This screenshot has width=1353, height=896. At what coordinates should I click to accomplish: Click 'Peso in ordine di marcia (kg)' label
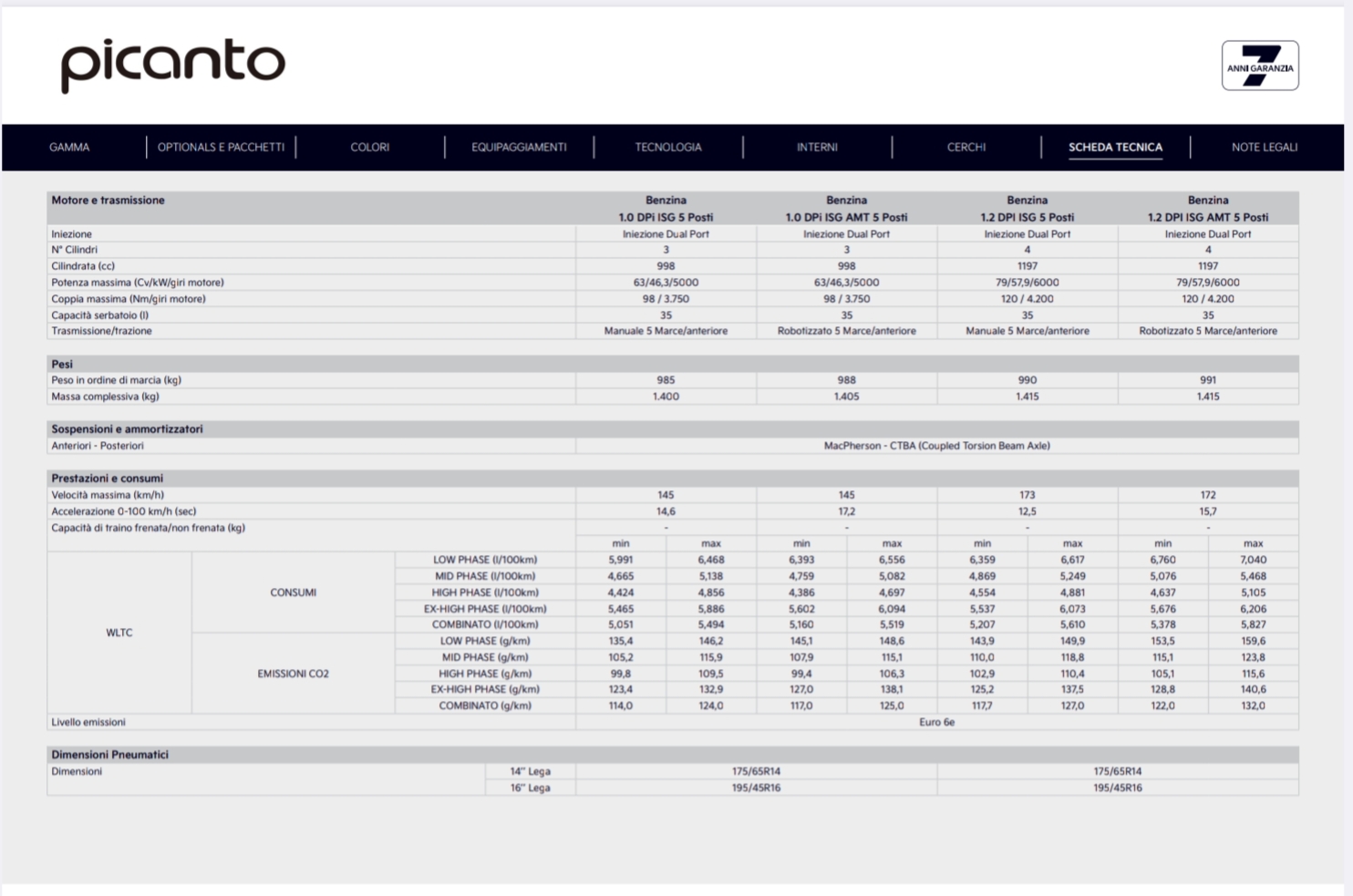click(x=116, y=380)
